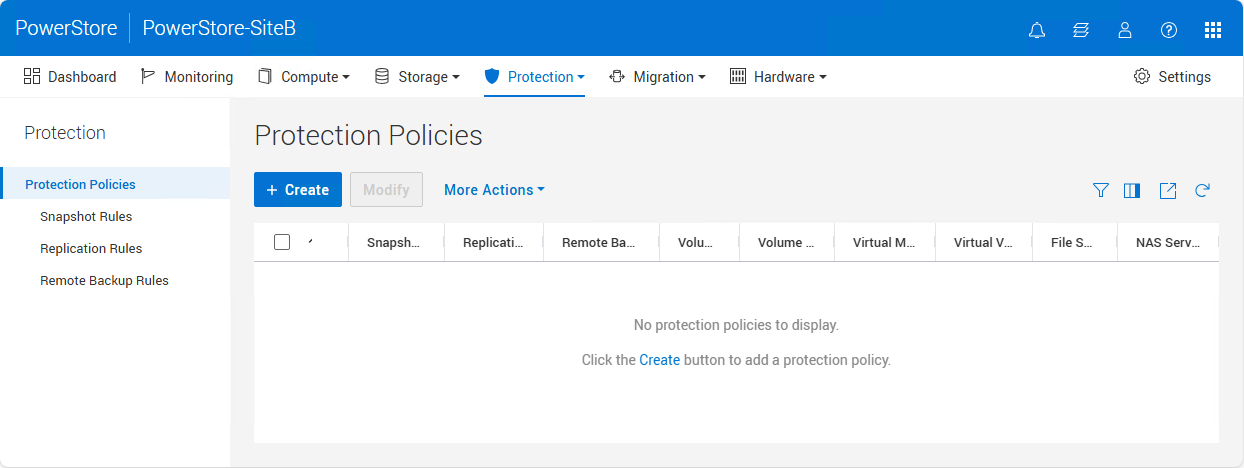Open Snapshot Rules in the sidebar
The height and width of the screenshot is (468, 1244).
tap(86, 216)
